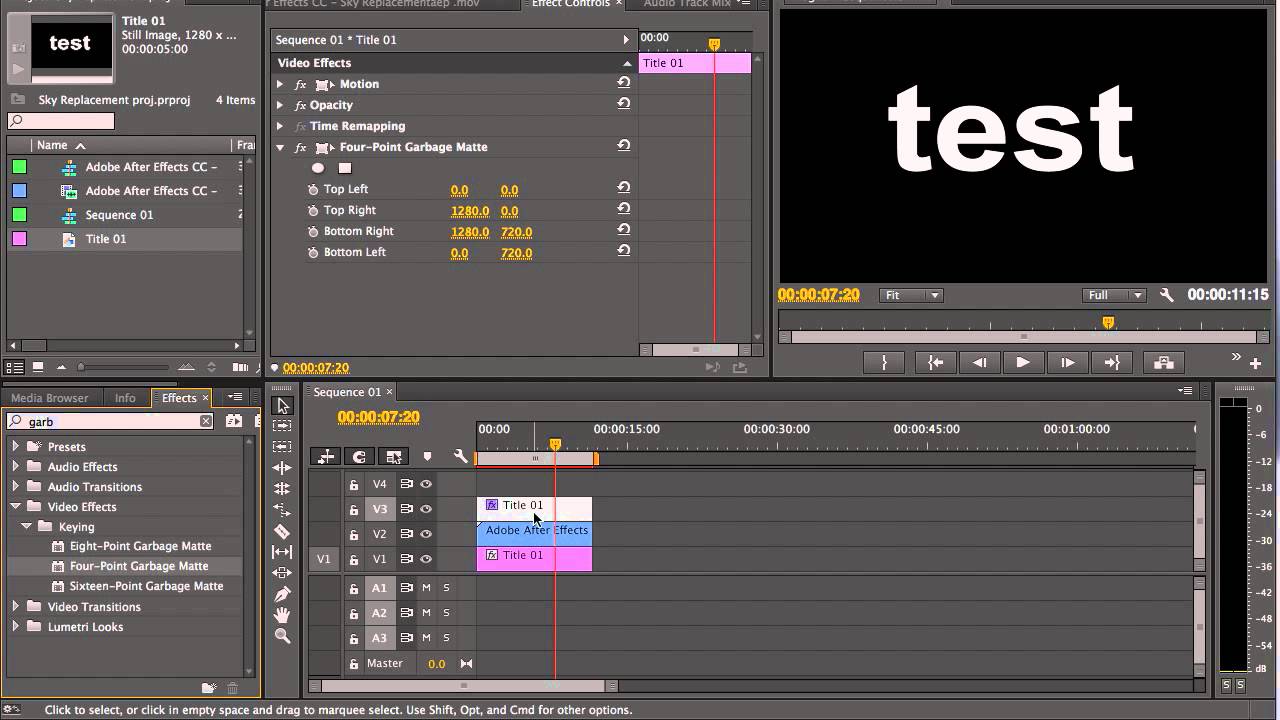Toggle the Top Left animation stopwatch
The width and height of the screenshot is (1280, 720).
(x=313, y=189)
